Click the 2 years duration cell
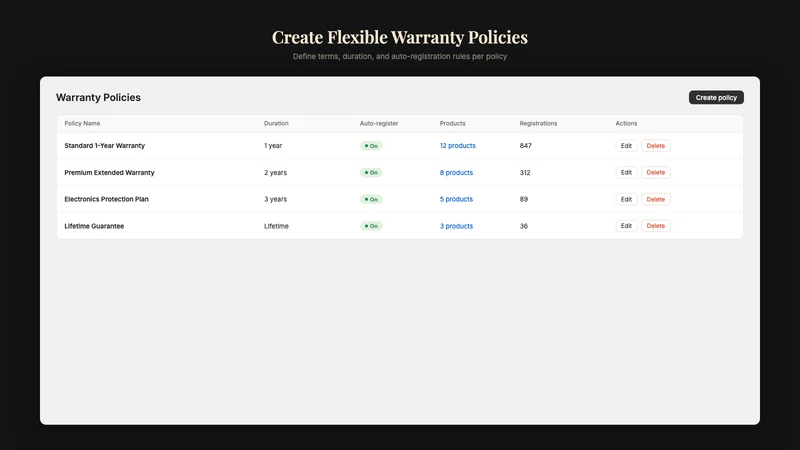This screenshot has height=450, width=800. pos(276,172)
